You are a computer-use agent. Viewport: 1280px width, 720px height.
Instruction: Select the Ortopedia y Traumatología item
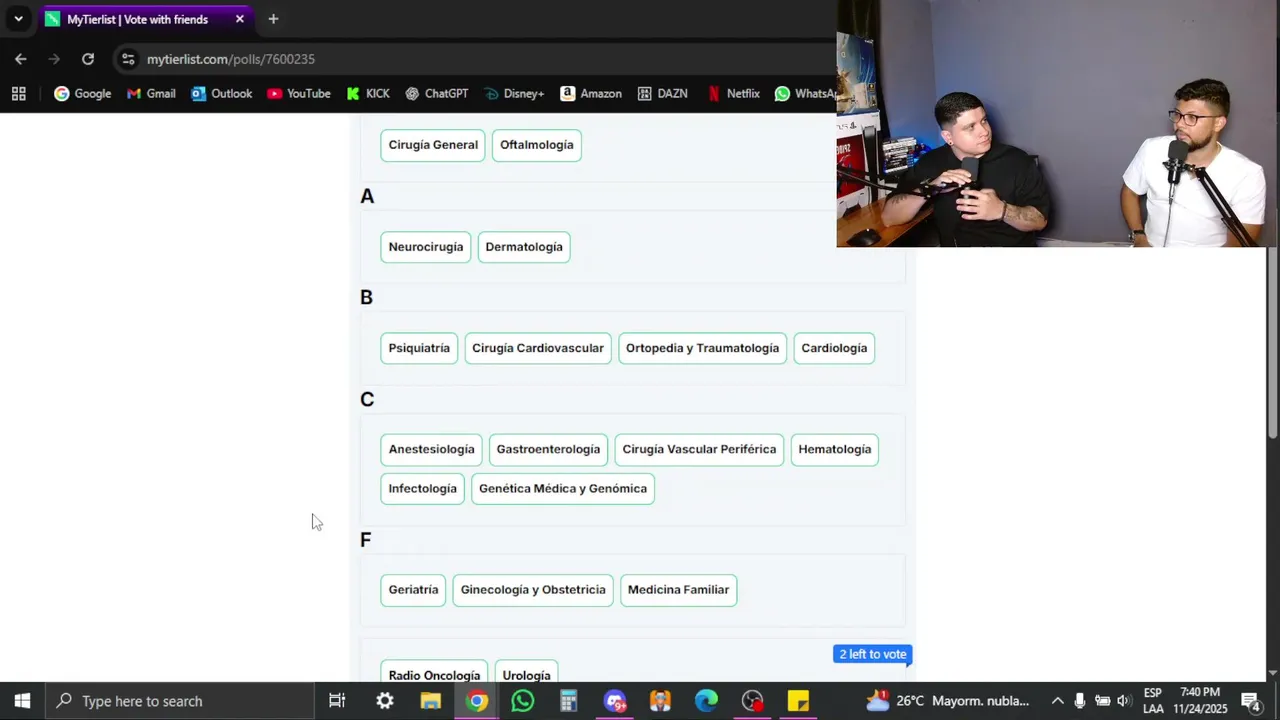point(702,348)
